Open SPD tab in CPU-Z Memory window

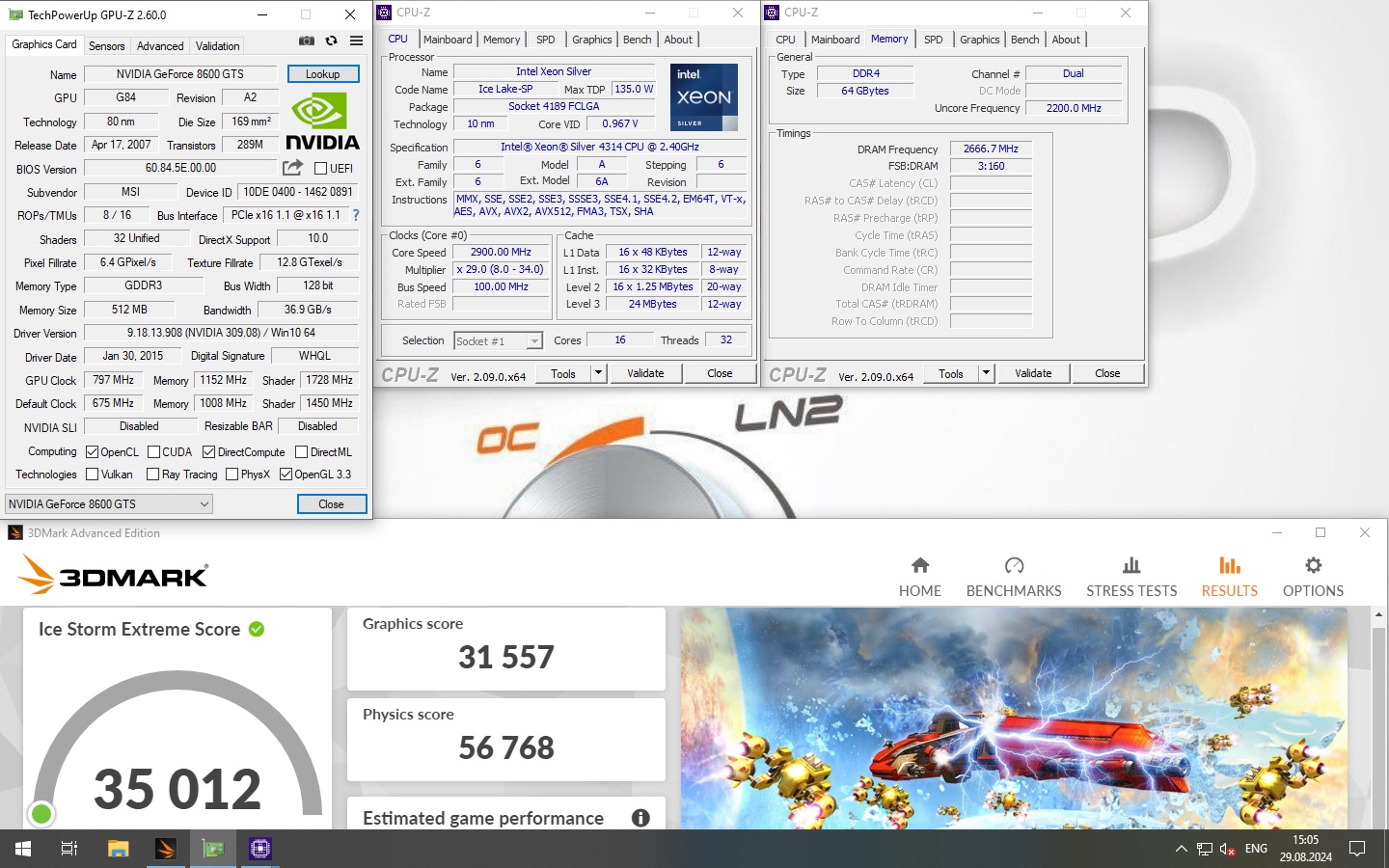[934, 40]
